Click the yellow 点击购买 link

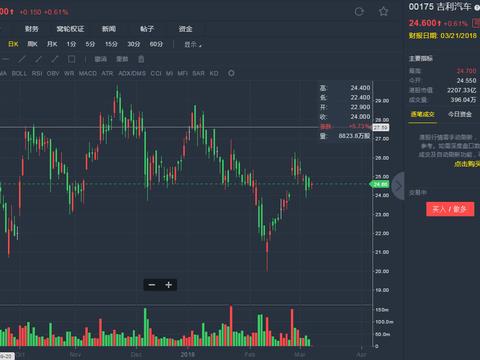pyautogui.click(x=467, y=164)
